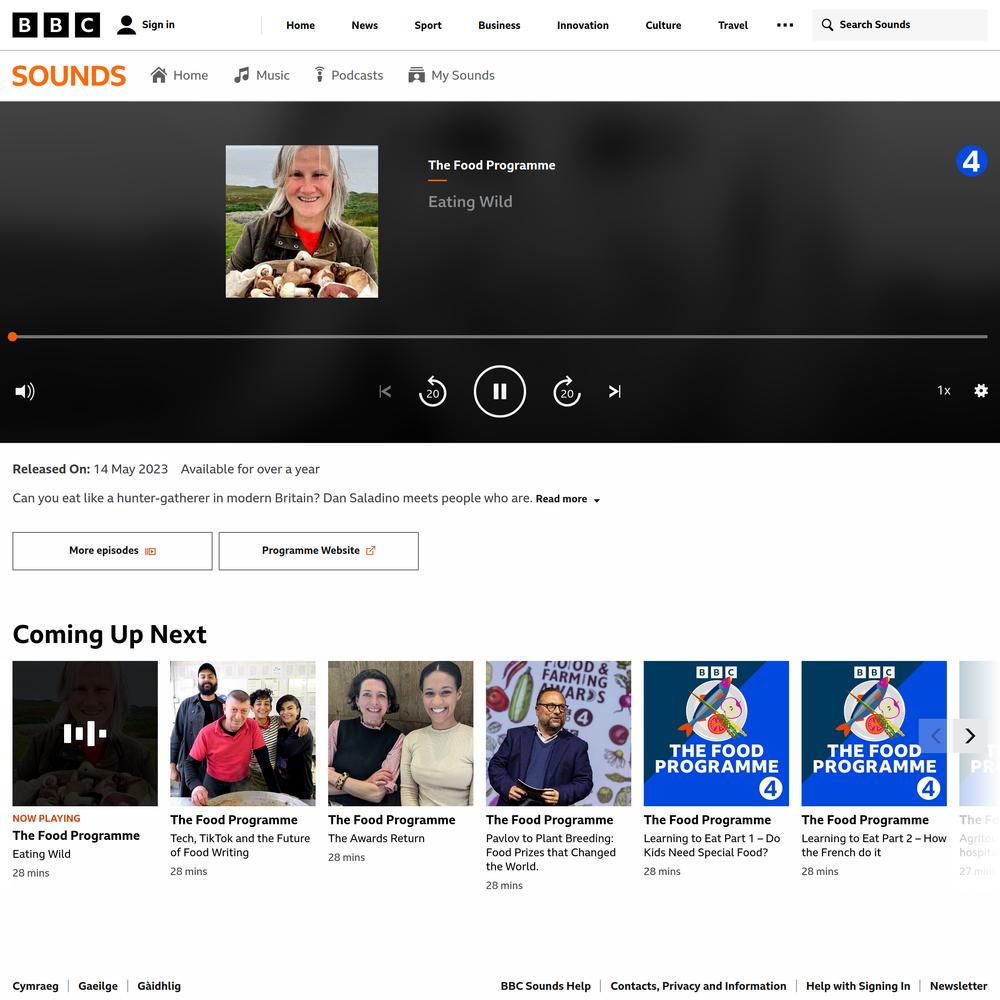The height and width of the screenshot is (1000, 1000).
Task: Open Pavlov to Plant Breeding episode thumbnail
Action: coord(559,733)
